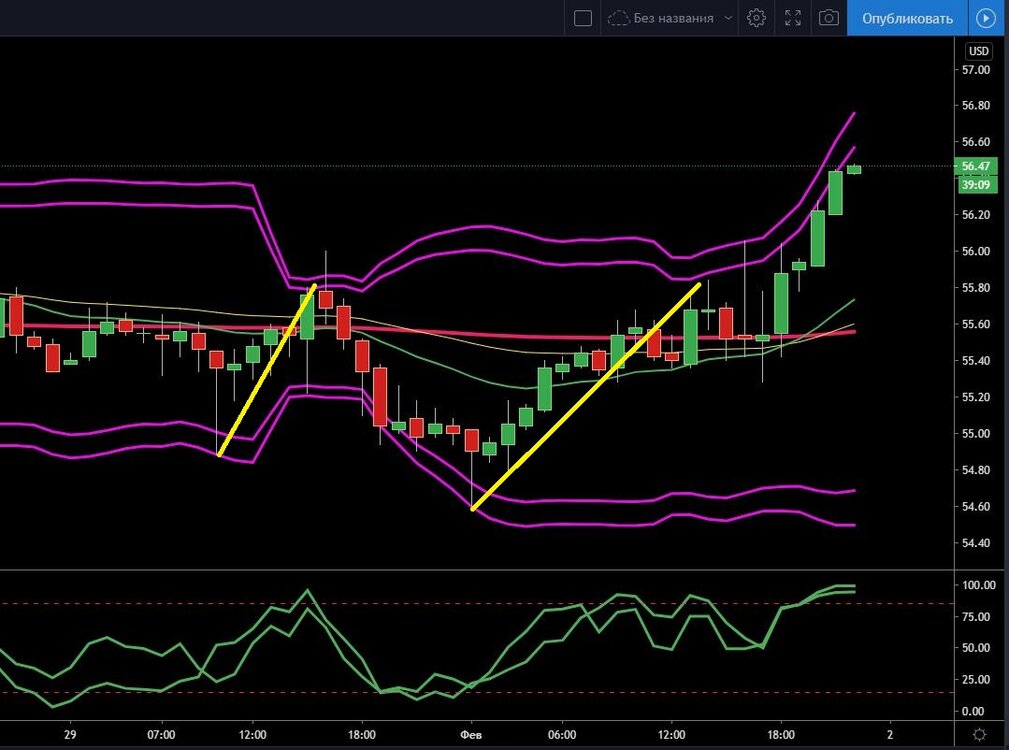Click the 07:00 time axis label

161,735
